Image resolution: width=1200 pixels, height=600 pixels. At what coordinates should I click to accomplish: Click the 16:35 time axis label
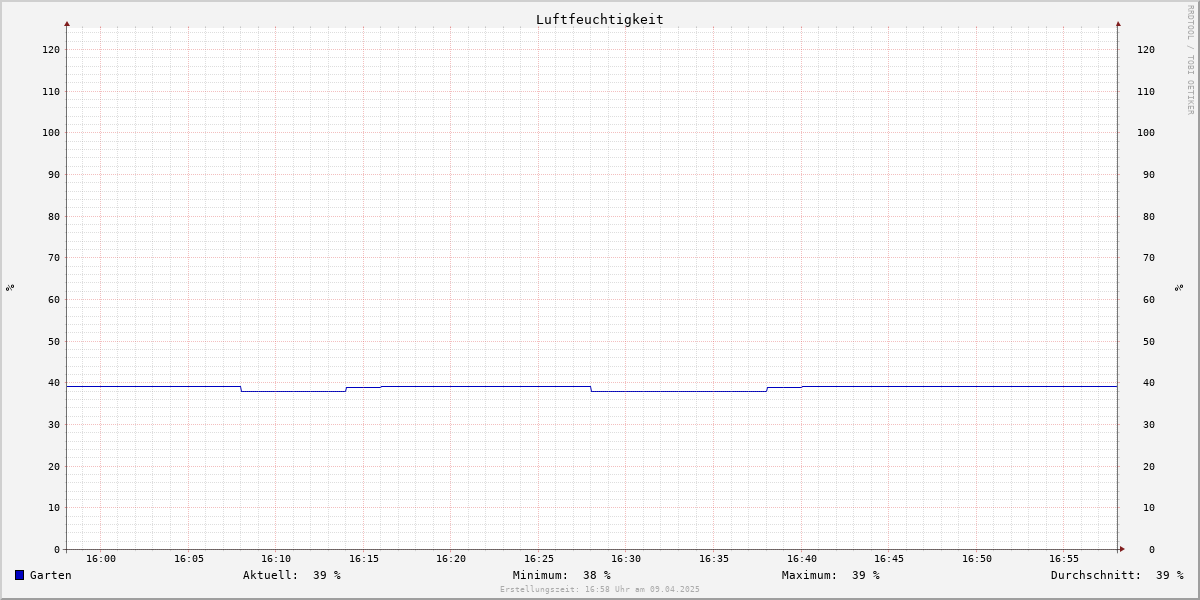pyautogui.click(x=714, y=559)
